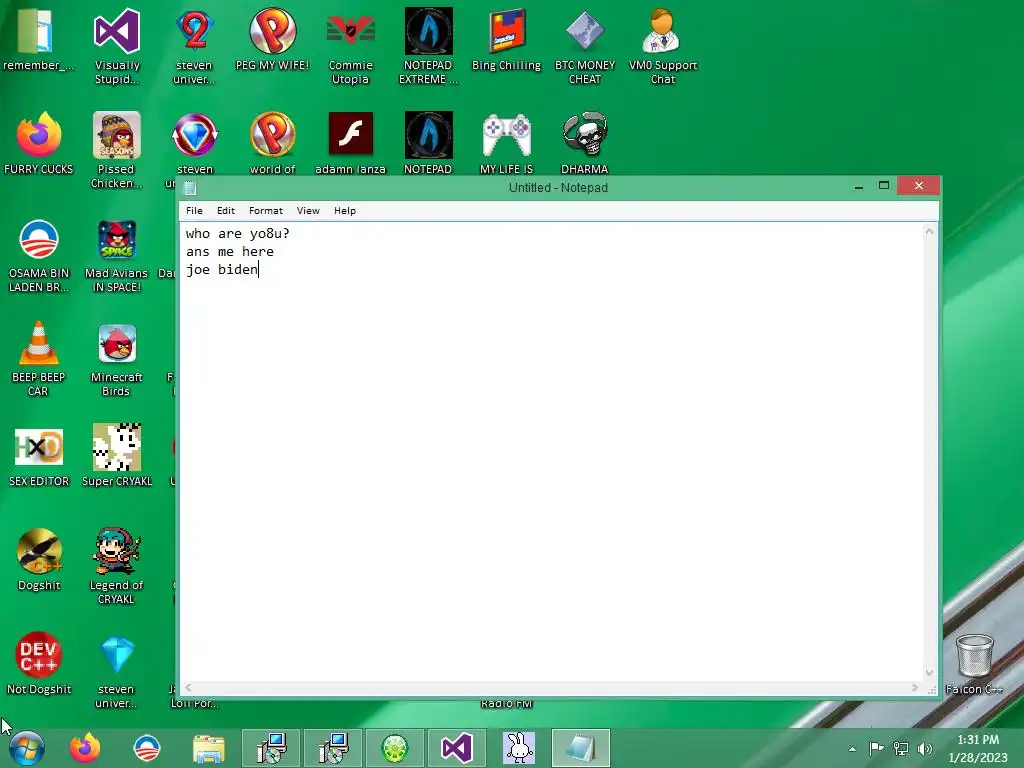Open the network tray icon

tap(901, 749)
